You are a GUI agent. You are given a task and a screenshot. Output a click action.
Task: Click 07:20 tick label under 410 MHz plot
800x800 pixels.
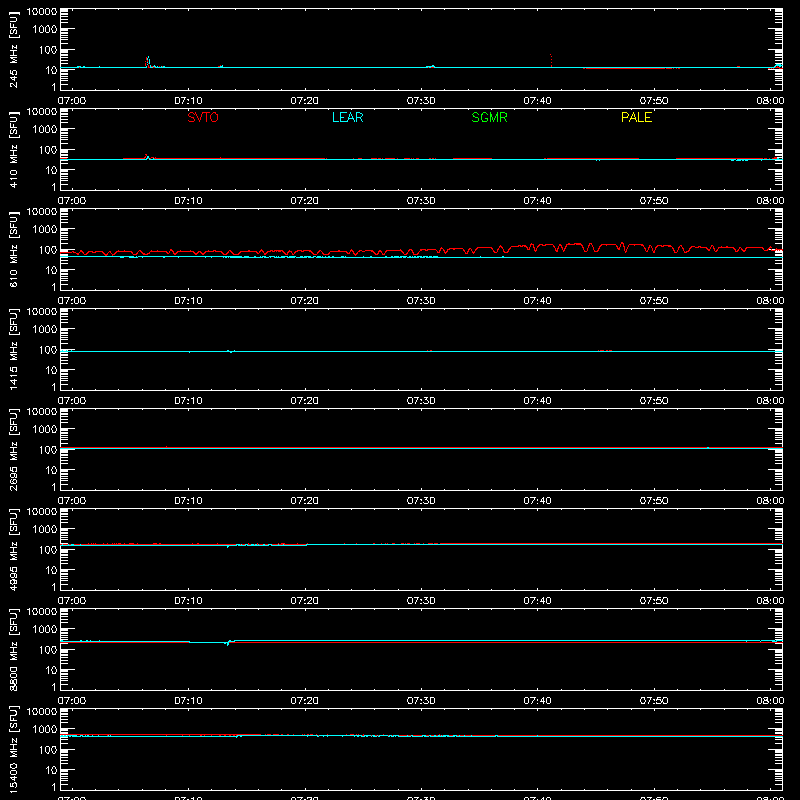305,201
